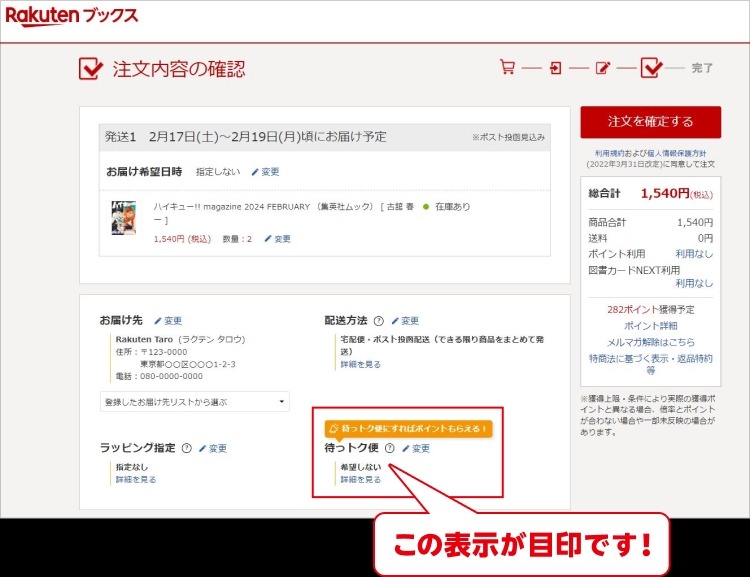This screenshot has height=577, width=750.
Task: Click the shopping cart step icon
Action: (507, 67)
